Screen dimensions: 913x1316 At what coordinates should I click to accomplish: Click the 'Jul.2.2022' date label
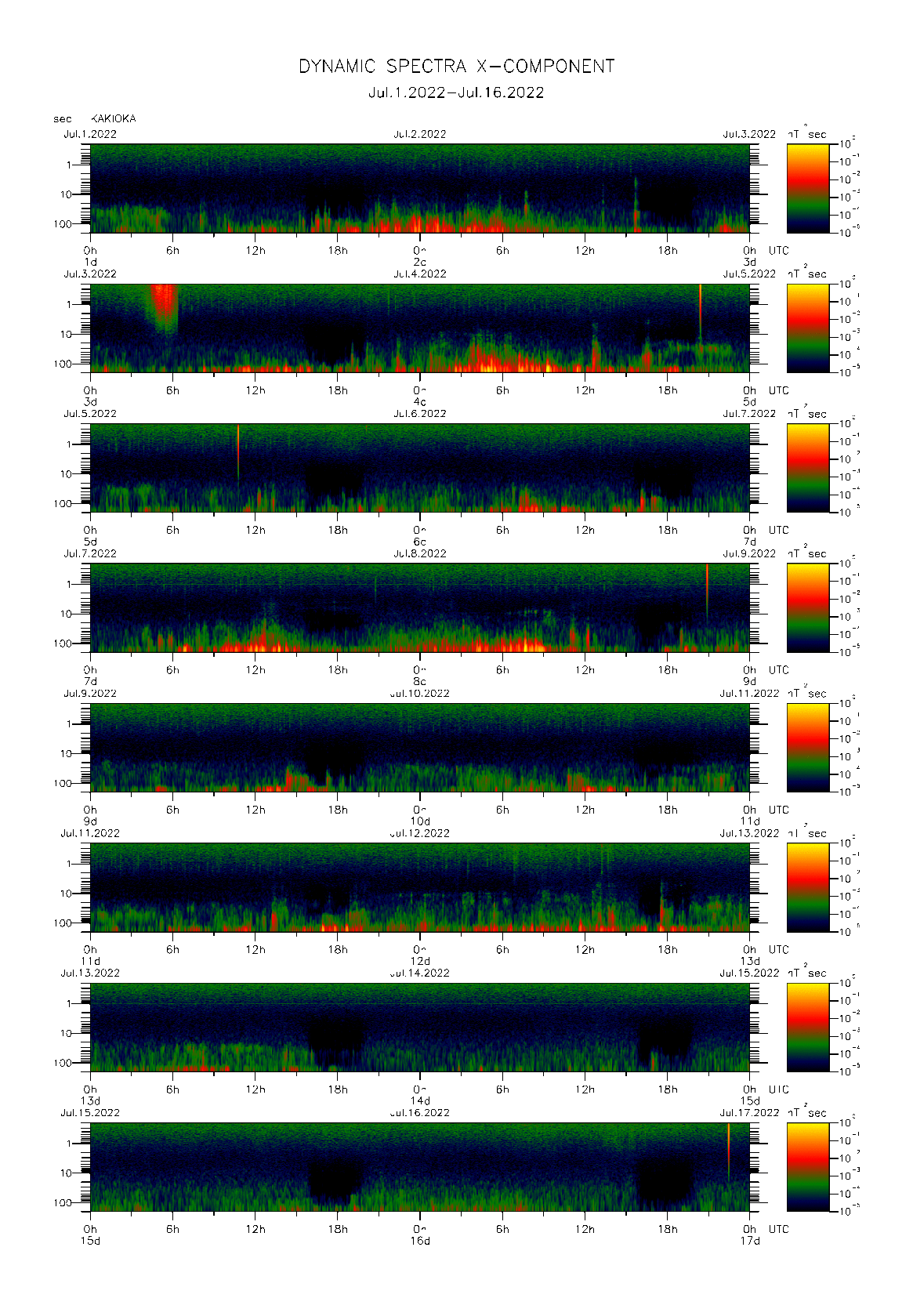point(420,134)
